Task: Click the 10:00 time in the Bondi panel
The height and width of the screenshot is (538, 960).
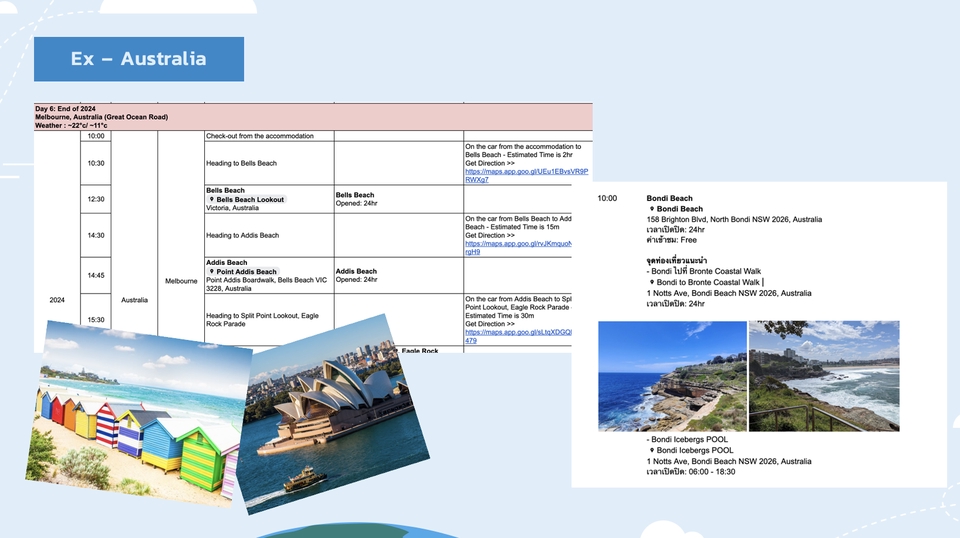Action: (x=607, y=198)
